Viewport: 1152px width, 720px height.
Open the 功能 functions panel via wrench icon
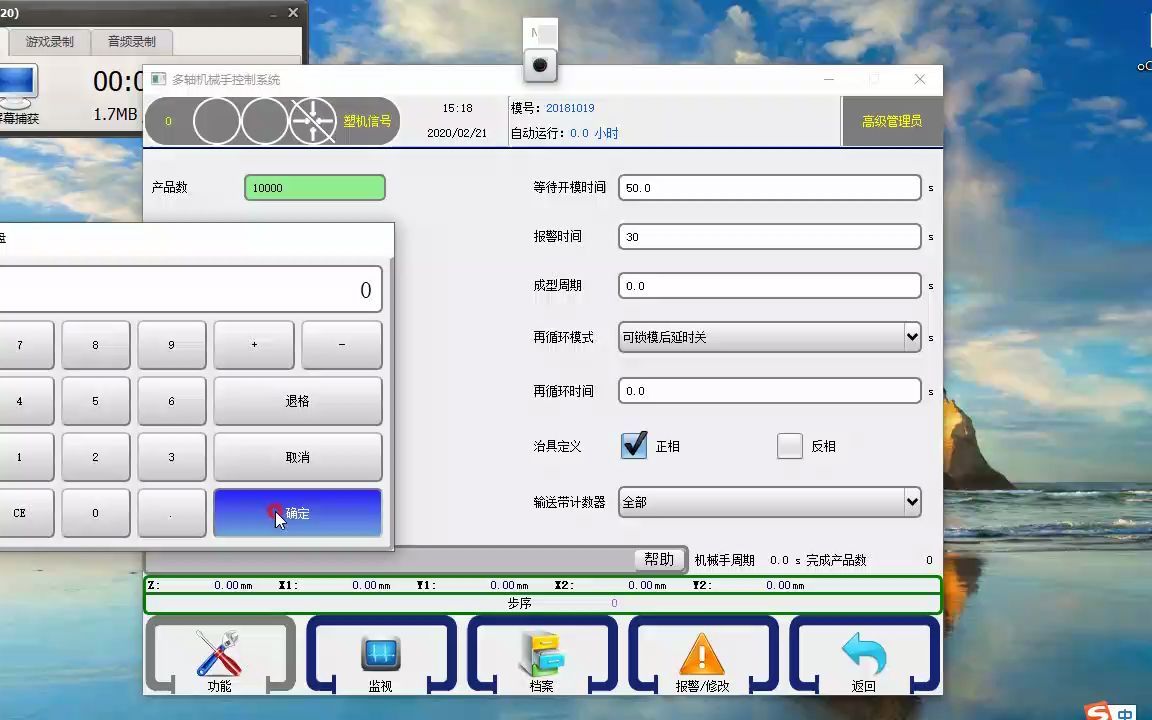pos(219,655)
